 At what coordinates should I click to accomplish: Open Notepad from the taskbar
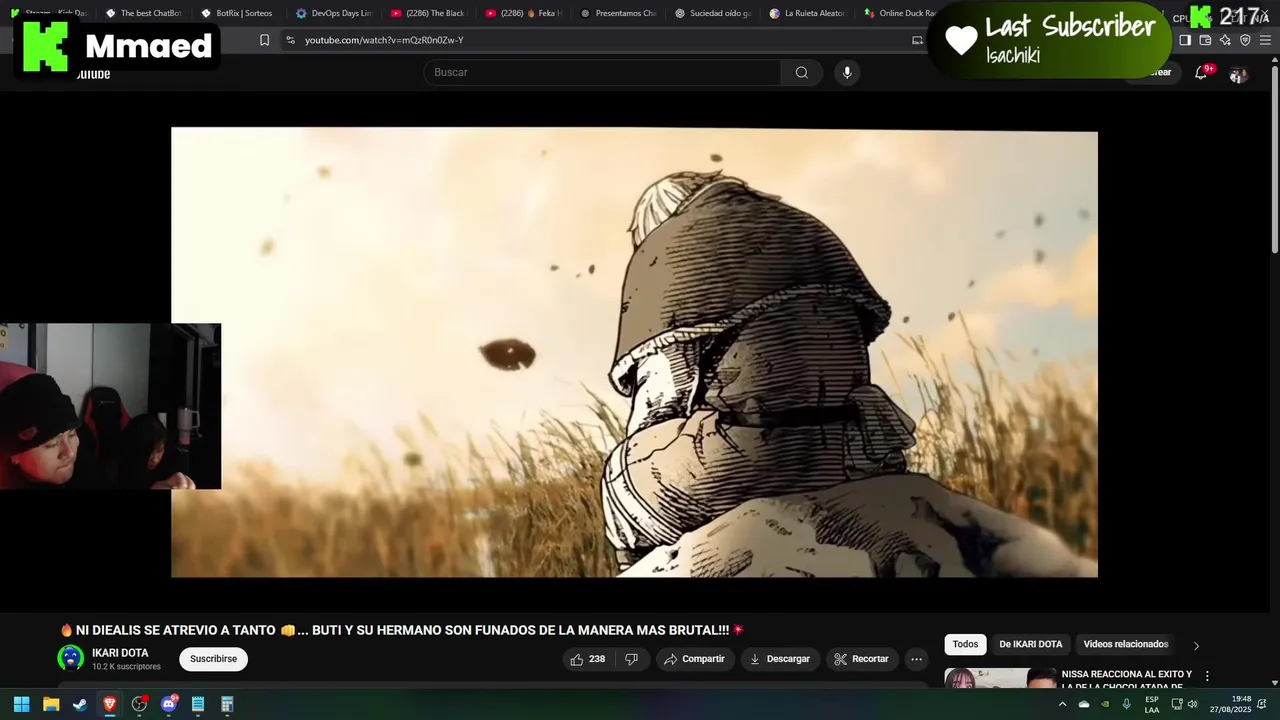point(198,704)
